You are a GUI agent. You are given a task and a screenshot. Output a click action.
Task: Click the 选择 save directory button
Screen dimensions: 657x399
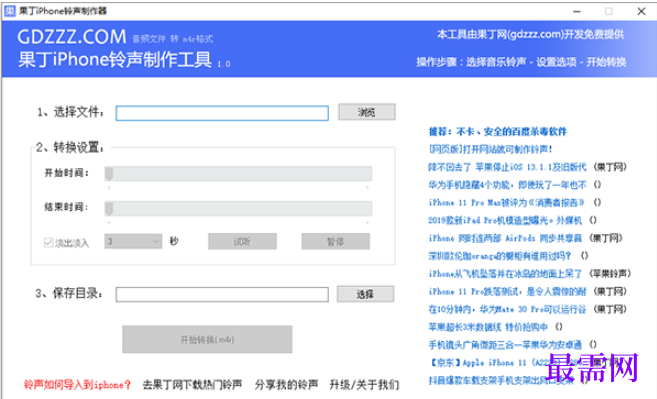click(x=365, y=294)
